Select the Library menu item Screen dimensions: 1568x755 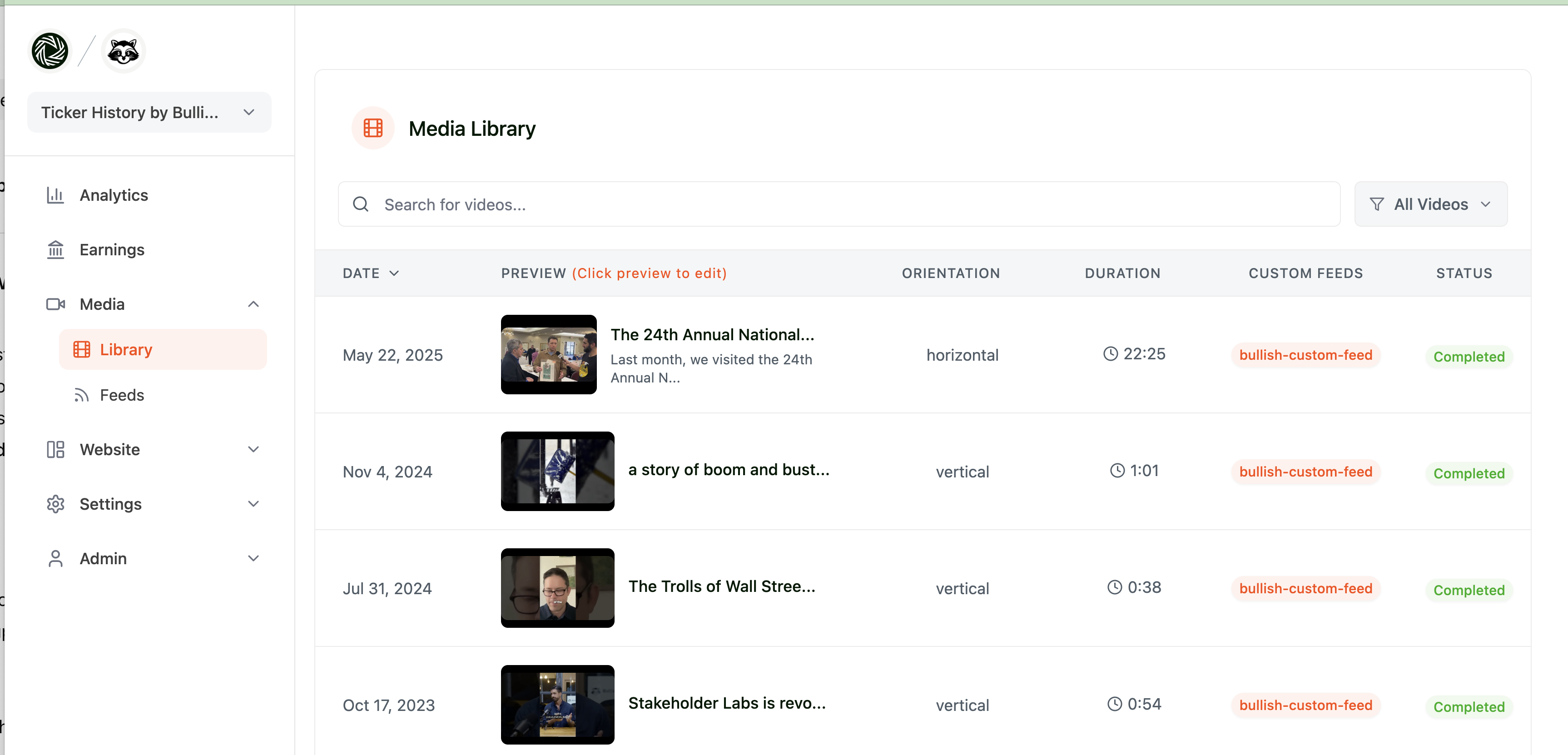pyautogui.click(x=163, y=349)
